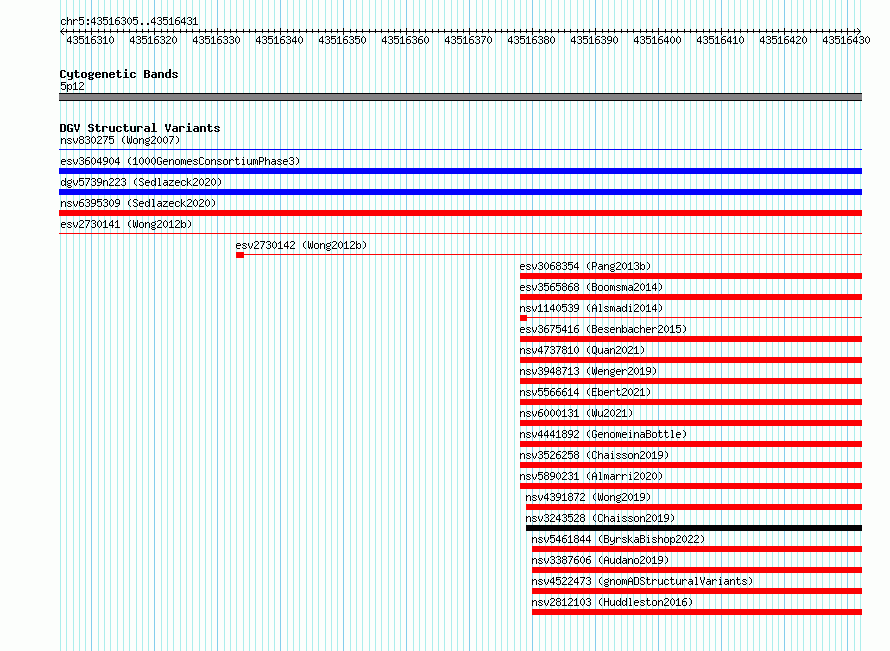Click the red bar of nsv5566614
The image size is (890, 651).
[x=691, y=402]
